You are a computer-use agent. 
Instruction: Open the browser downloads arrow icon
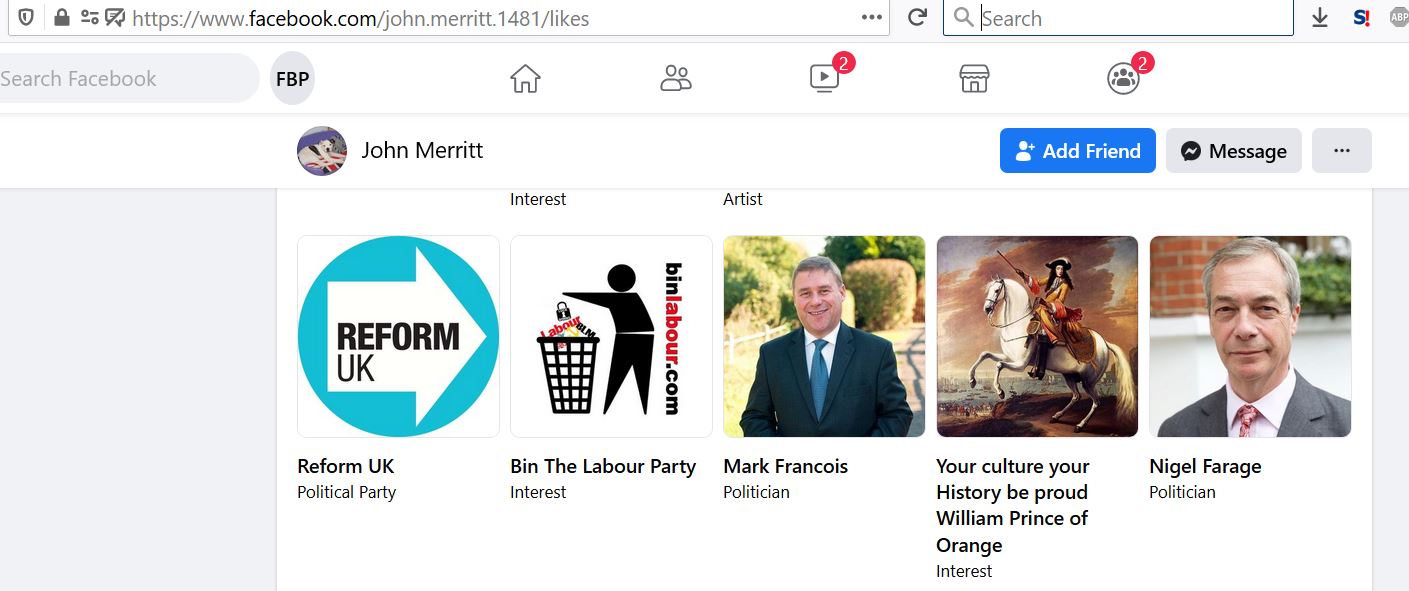[x=1320, y=18]
